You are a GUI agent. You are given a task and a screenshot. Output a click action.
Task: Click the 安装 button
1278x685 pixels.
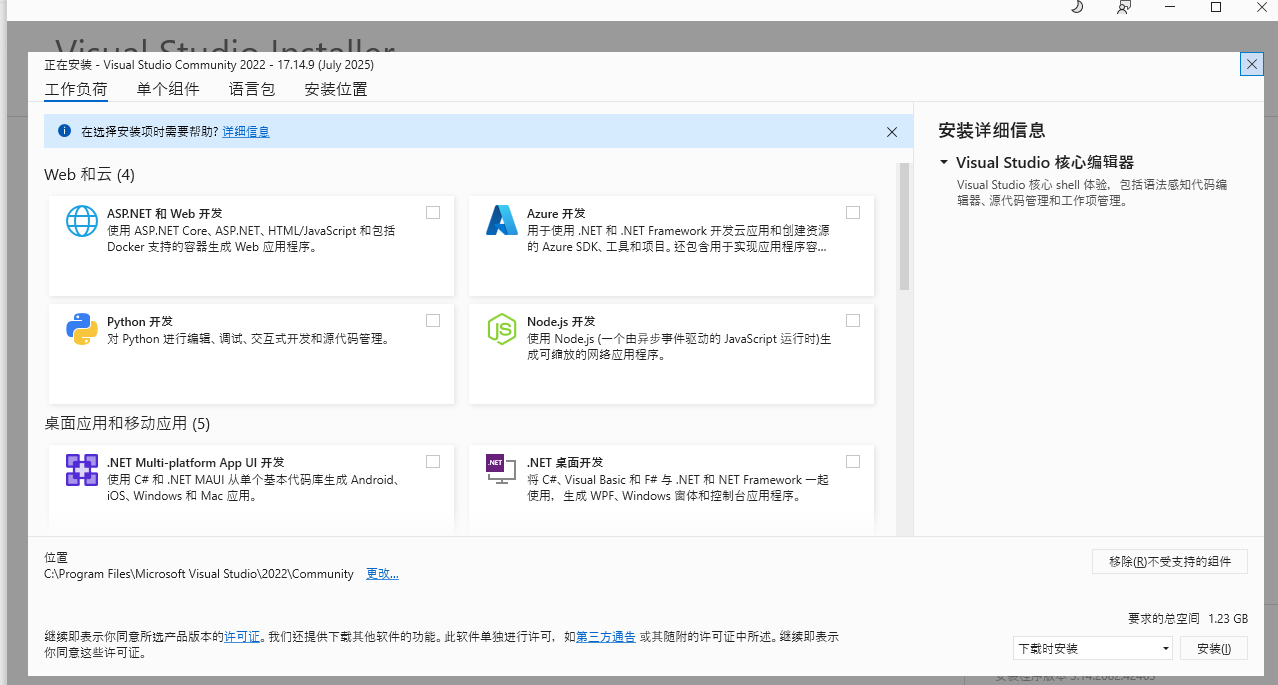pos(1214,648)
